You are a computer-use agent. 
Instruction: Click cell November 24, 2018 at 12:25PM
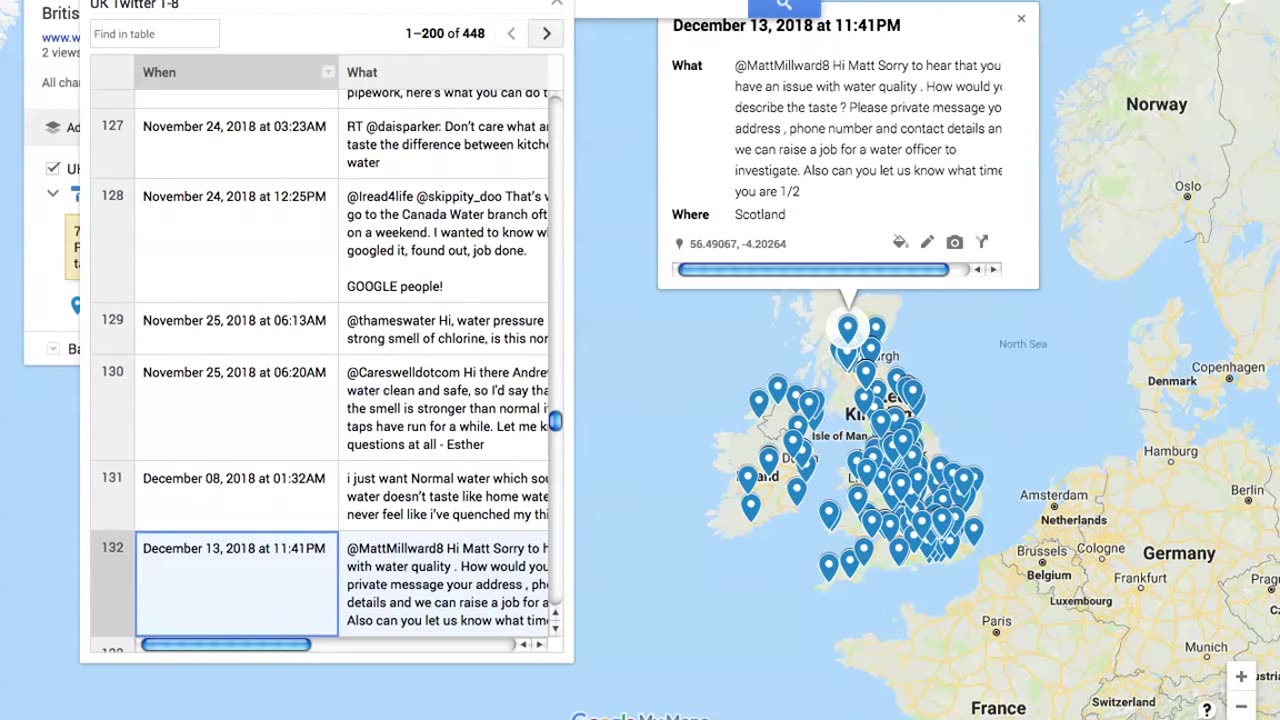[x=236, y=240]
